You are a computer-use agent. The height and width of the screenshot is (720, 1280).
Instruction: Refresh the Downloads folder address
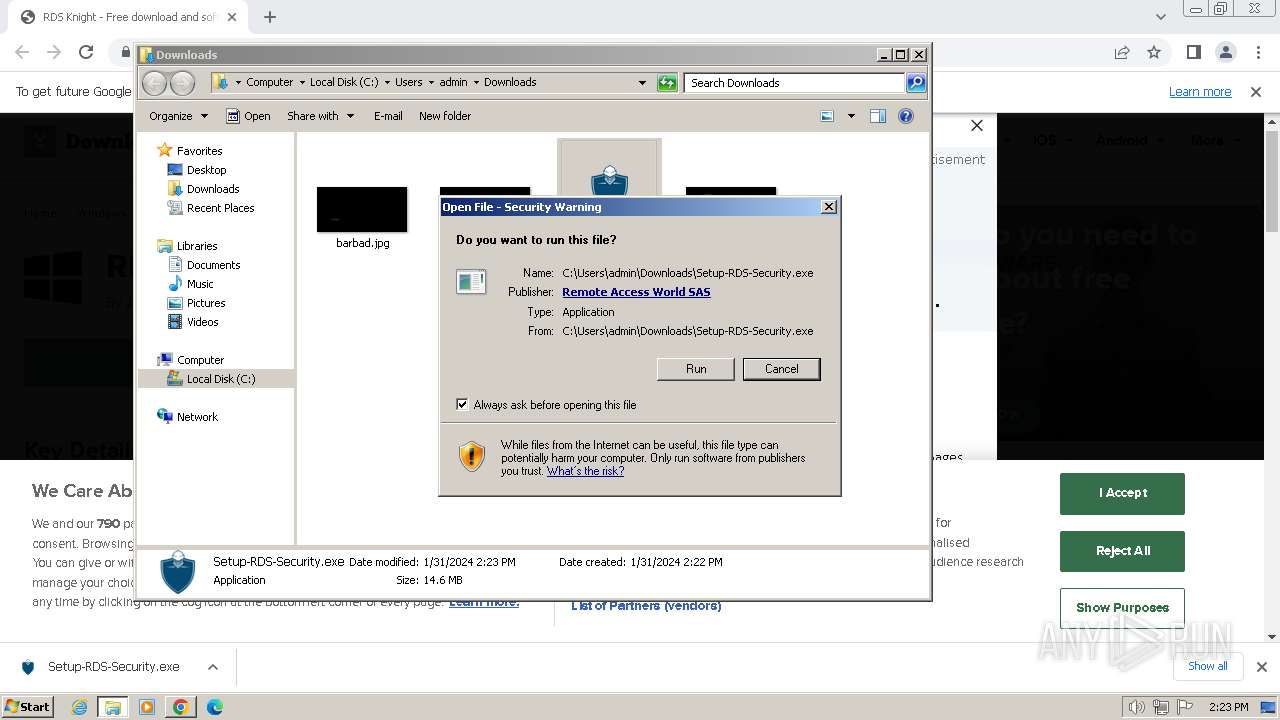coord(667,83)
